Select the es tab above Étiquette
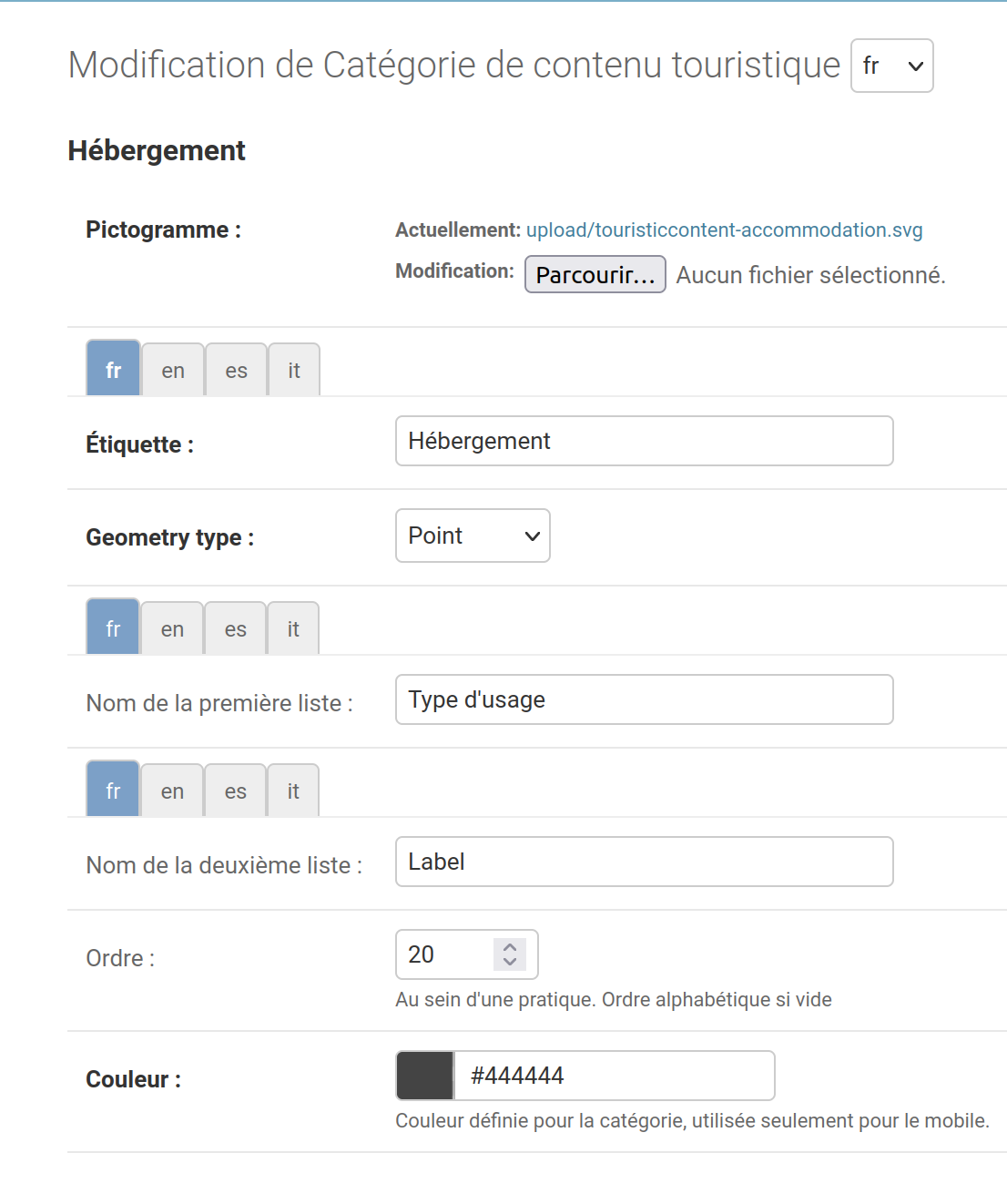Viewport: 1007px width, 1204px height. click(237, 370)
